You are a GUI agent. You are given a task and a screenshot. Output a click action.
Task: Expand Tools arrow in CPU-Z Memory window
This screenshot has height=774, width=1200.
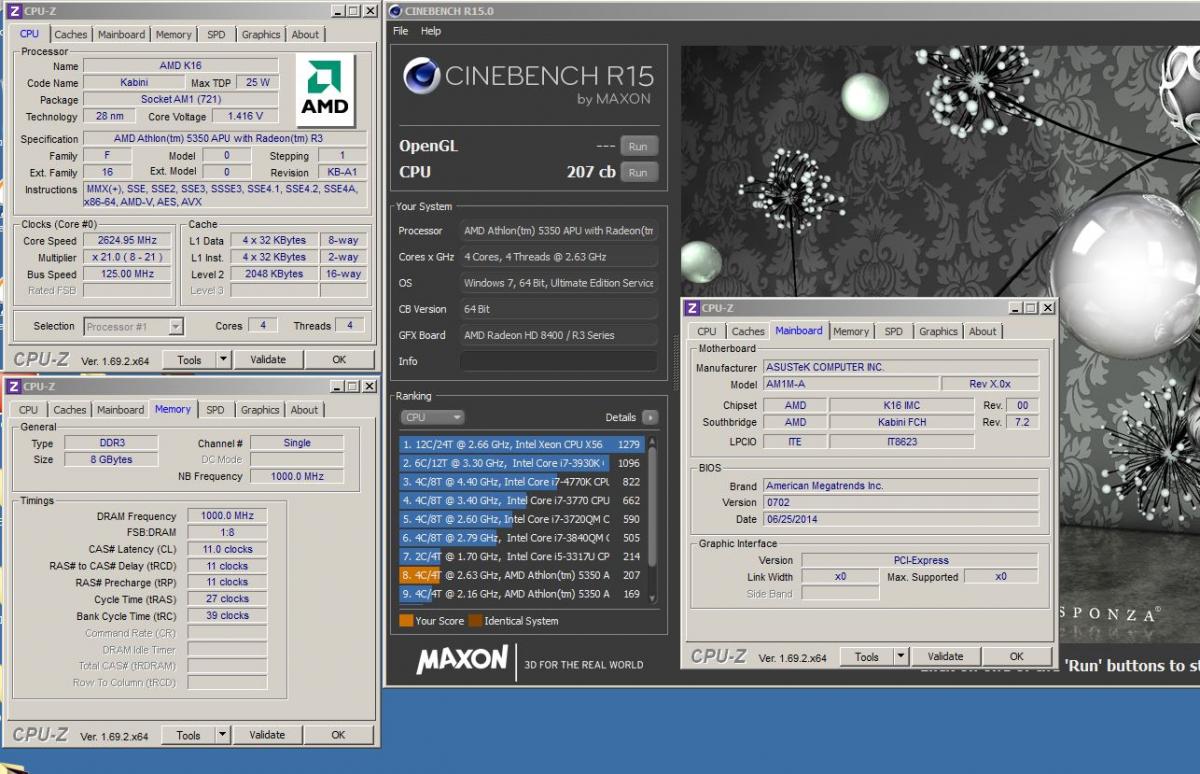tap(222, 735)
